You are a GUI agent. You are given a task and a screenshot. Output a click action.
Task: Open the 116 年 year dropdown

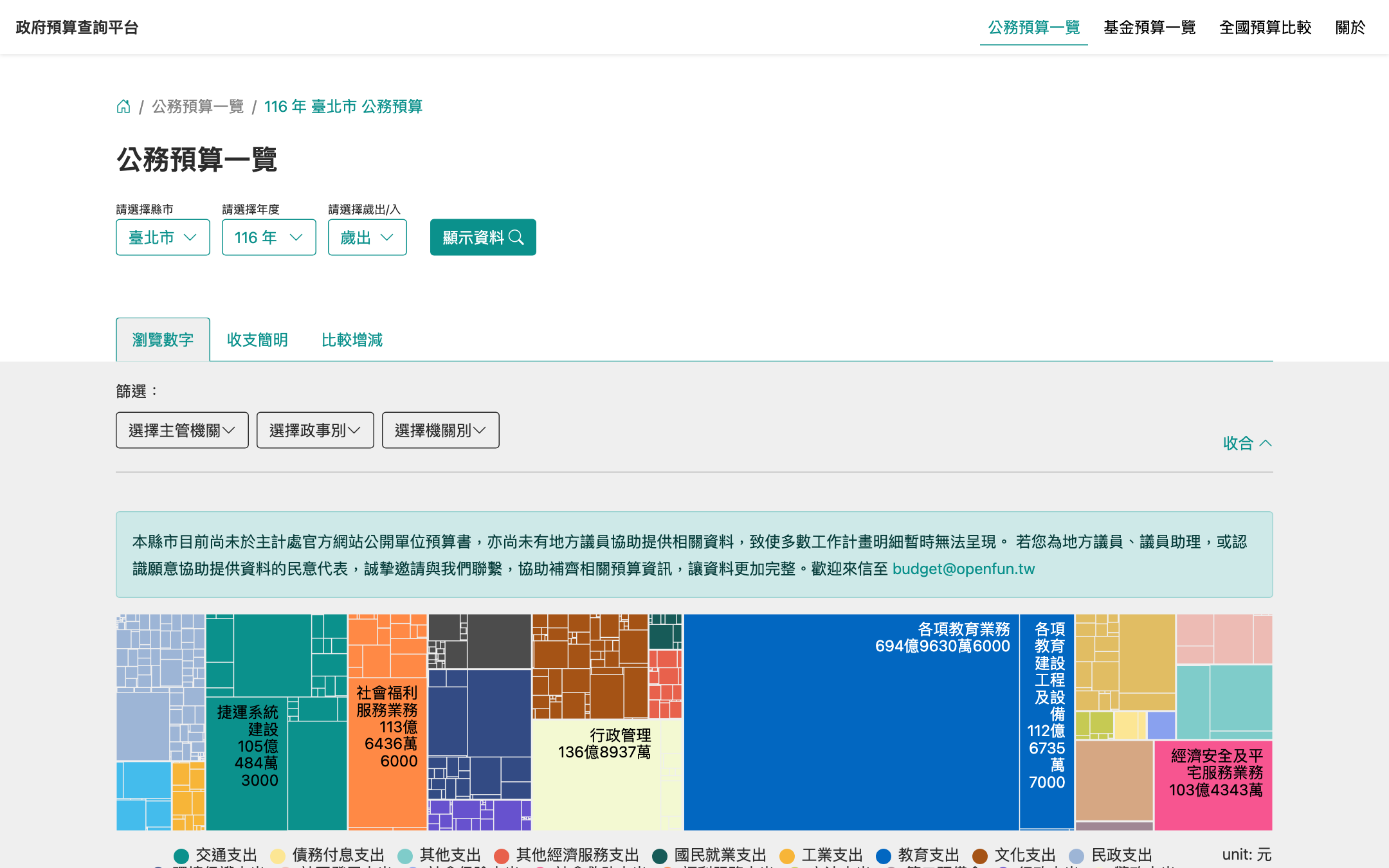click(x=269, y=237)
